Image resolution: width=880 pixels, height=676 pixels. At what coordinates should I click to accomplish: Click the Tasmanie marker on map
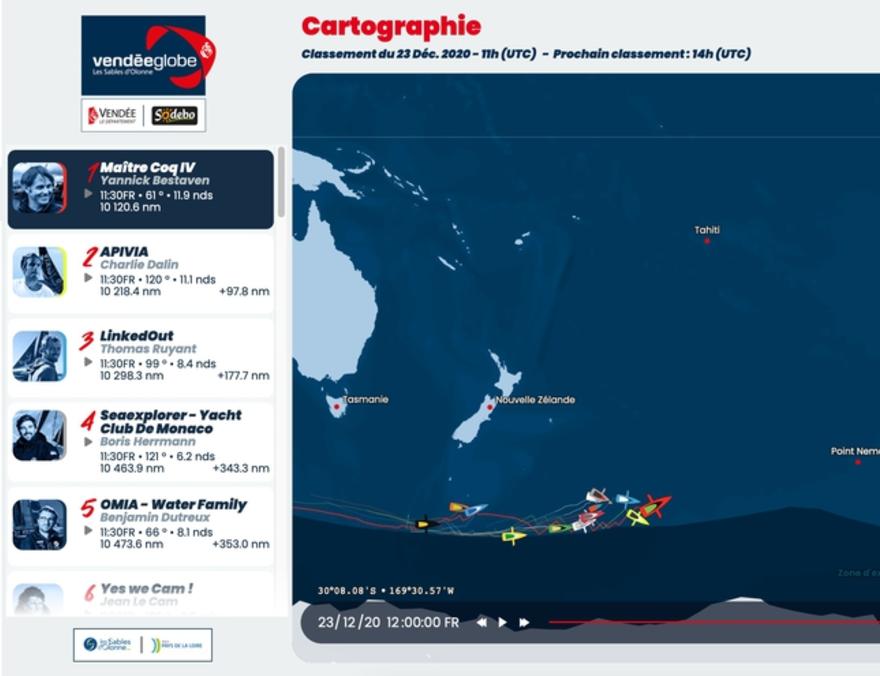[x=337, y=406]
